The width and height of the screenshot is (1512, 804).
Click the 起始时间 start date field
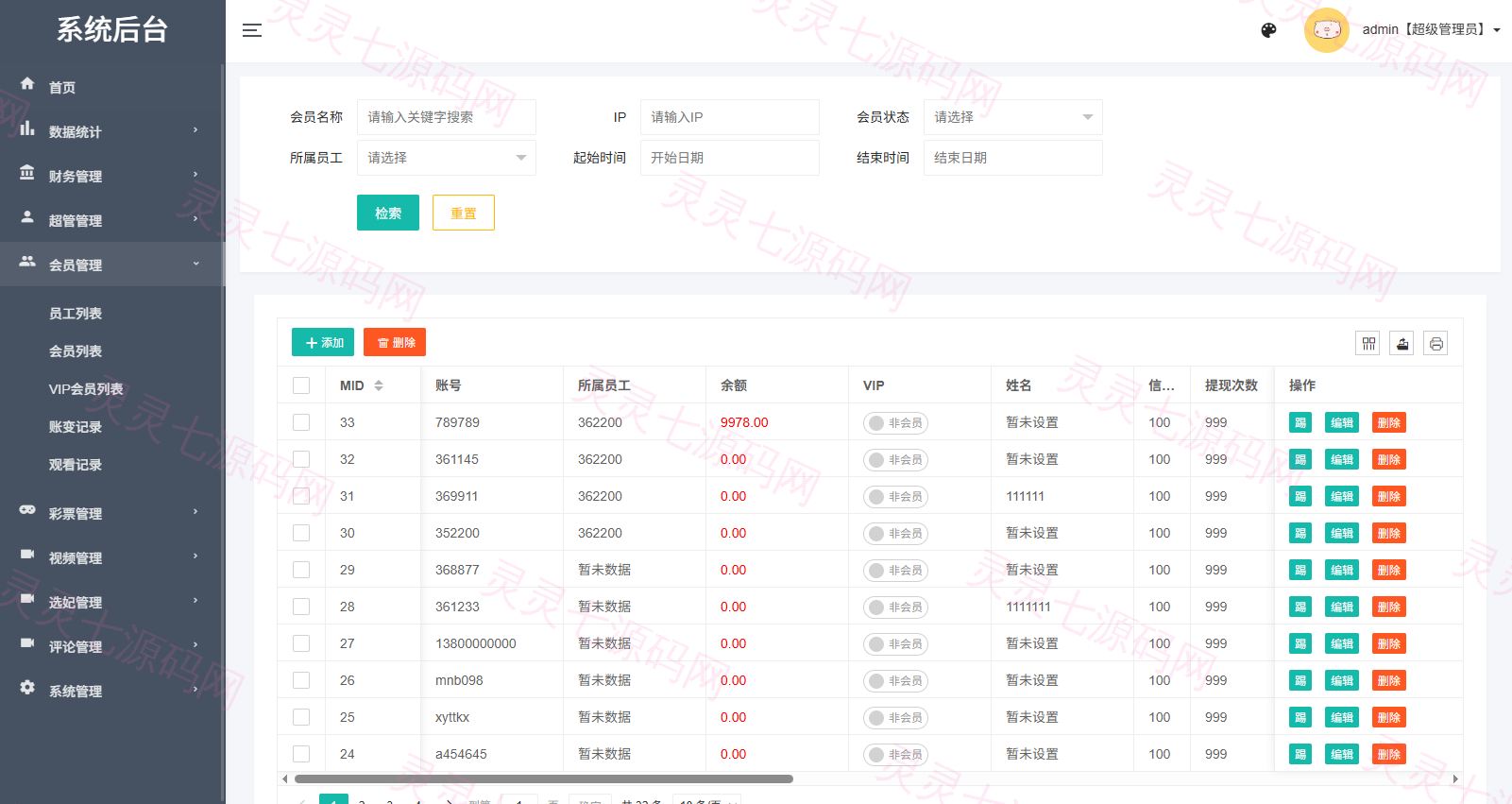[730, 158]
